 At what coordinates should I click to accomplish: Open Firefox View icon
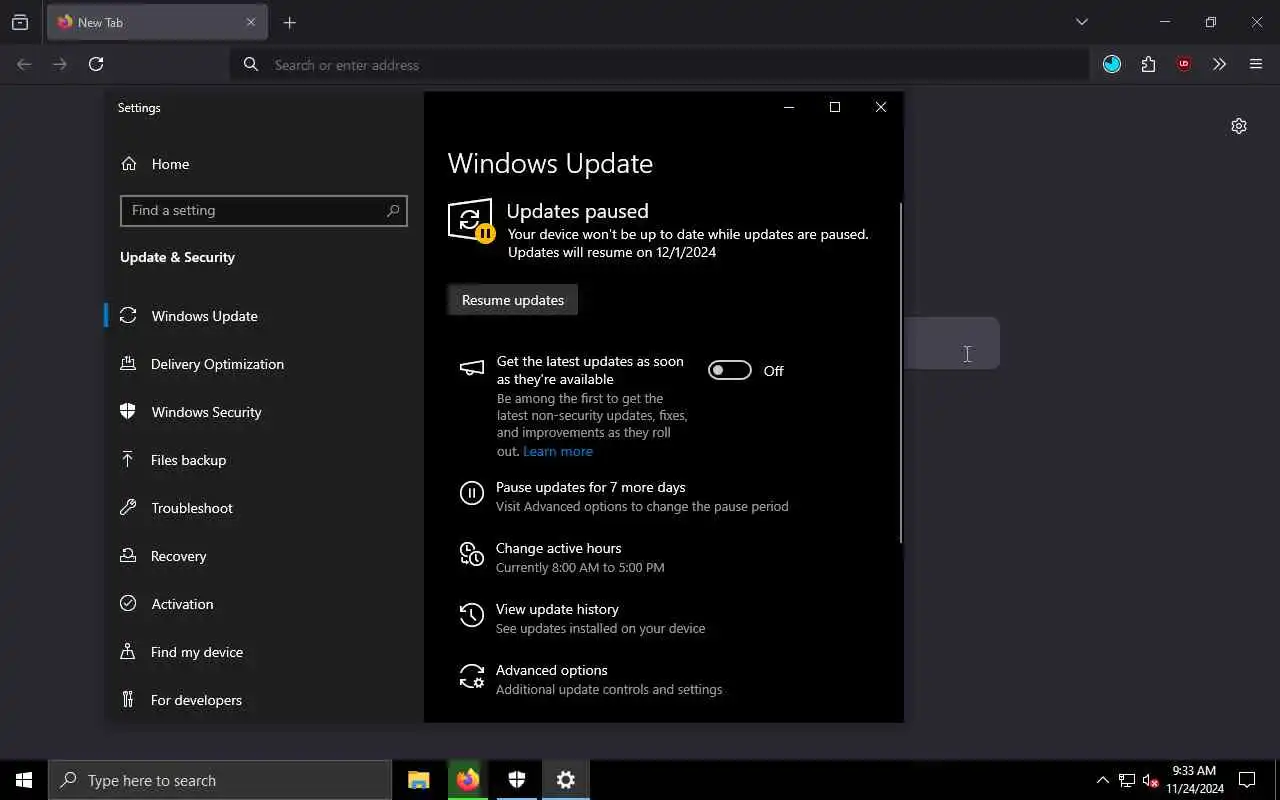pyautogui.click(x=20, y=22)
